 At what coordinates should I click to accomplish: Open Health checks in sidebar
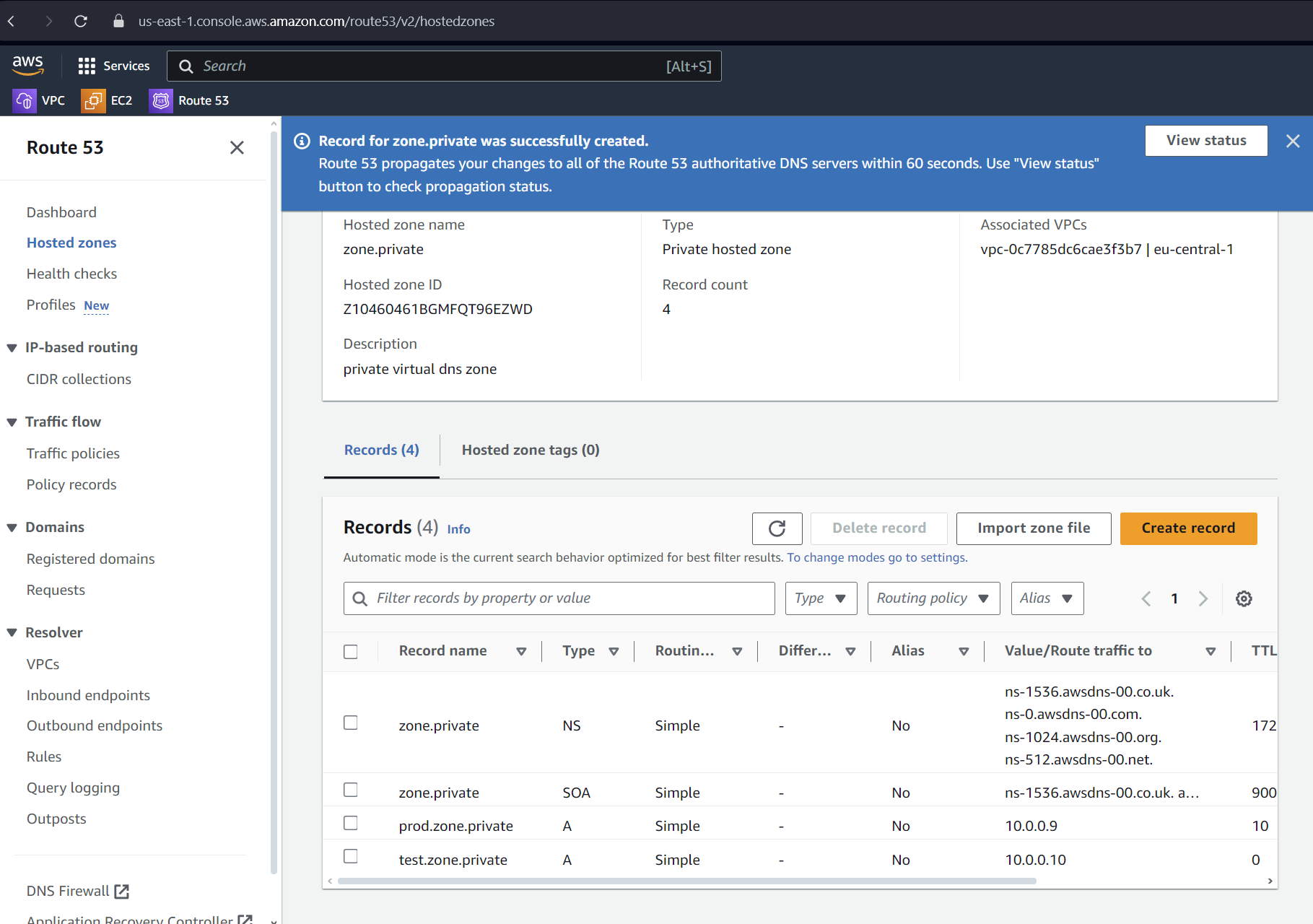click(71, 274)
